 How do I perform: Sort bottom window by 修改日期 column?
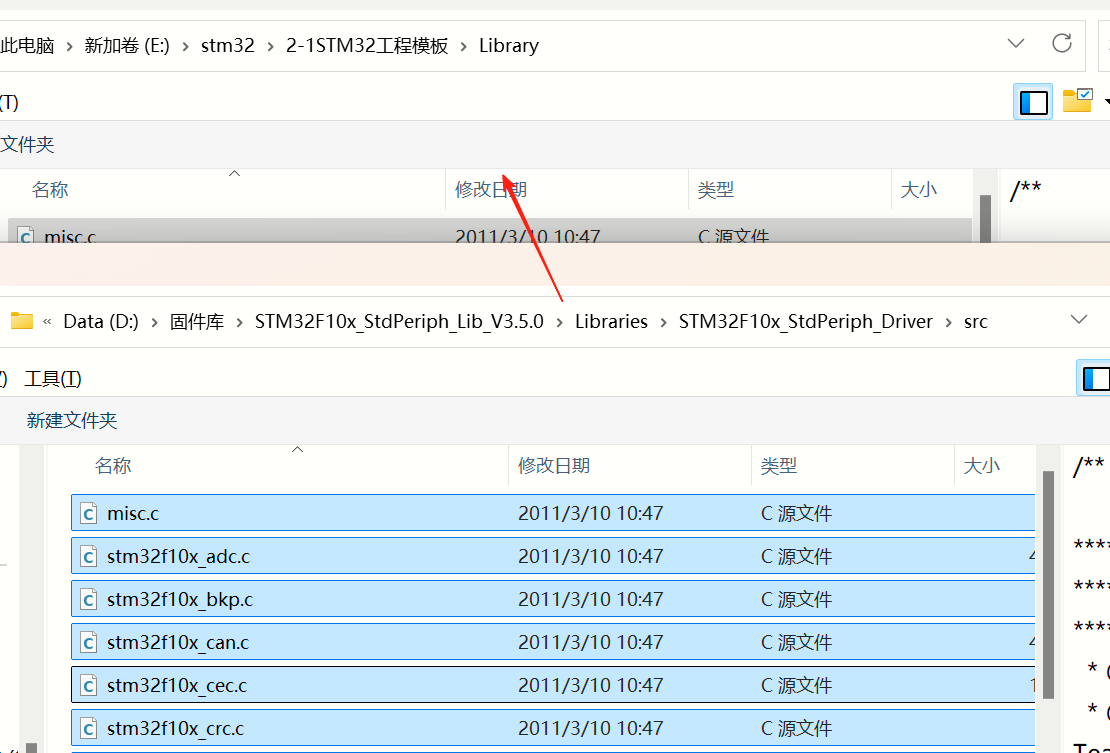click(x=554, y=466)
